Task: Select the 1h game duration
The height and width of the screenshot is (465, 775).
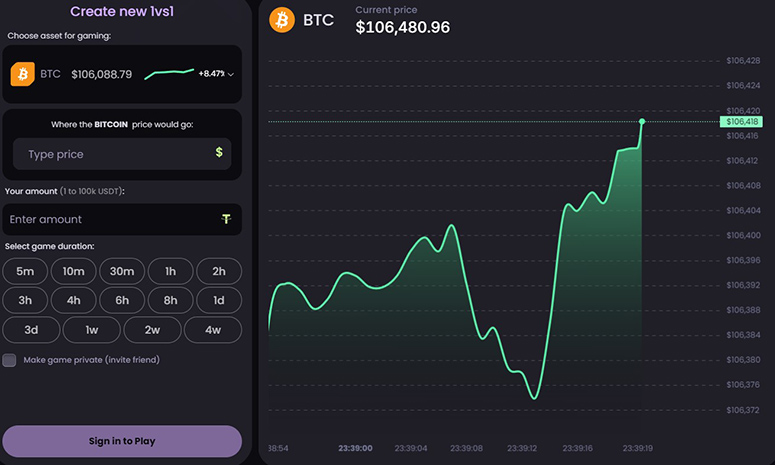Action: pos(170,271)
